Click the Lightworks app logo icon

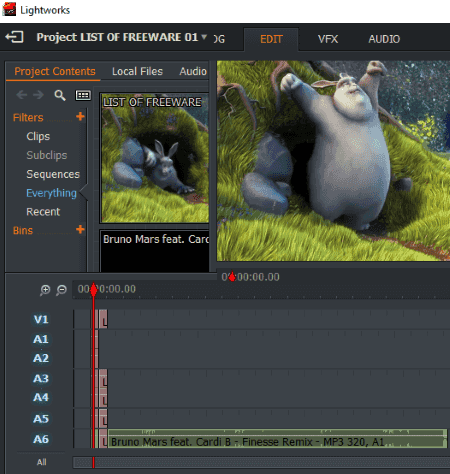pyautogui.click(x=9, y=9)
